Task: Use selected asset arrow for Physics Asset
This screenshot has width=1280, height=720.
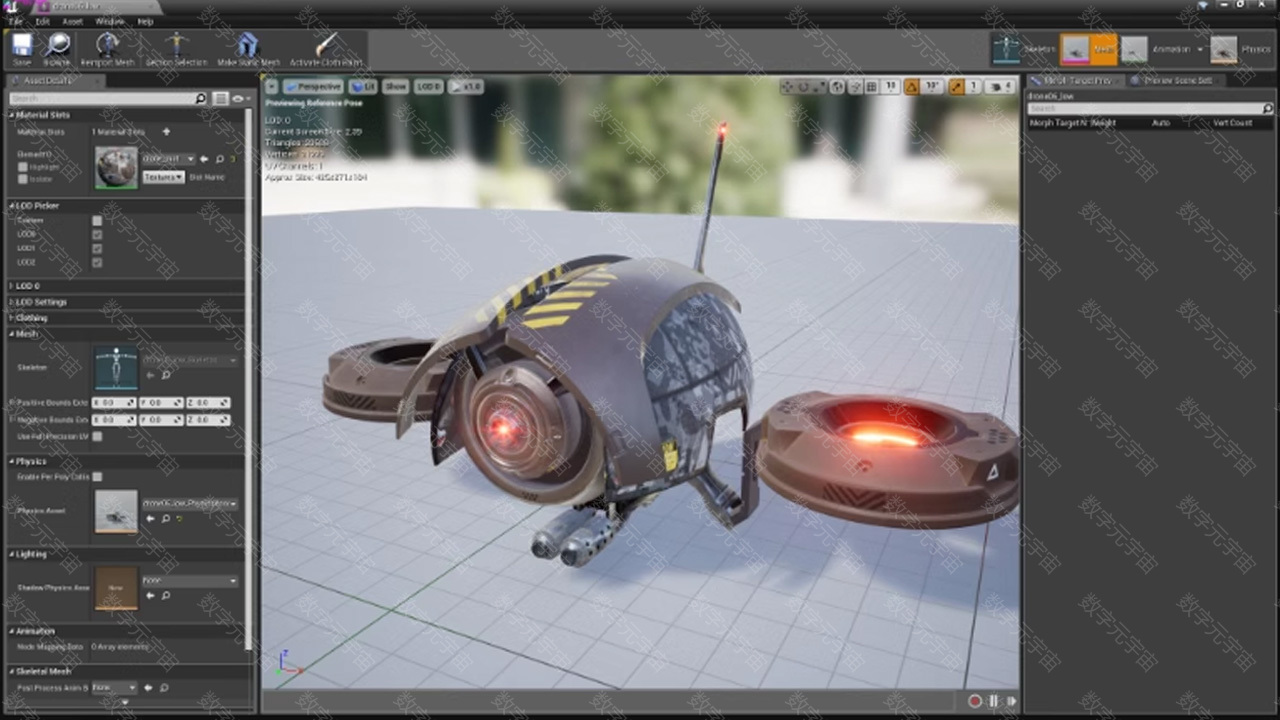Action: pyautogui.click(x=151, y=519)
